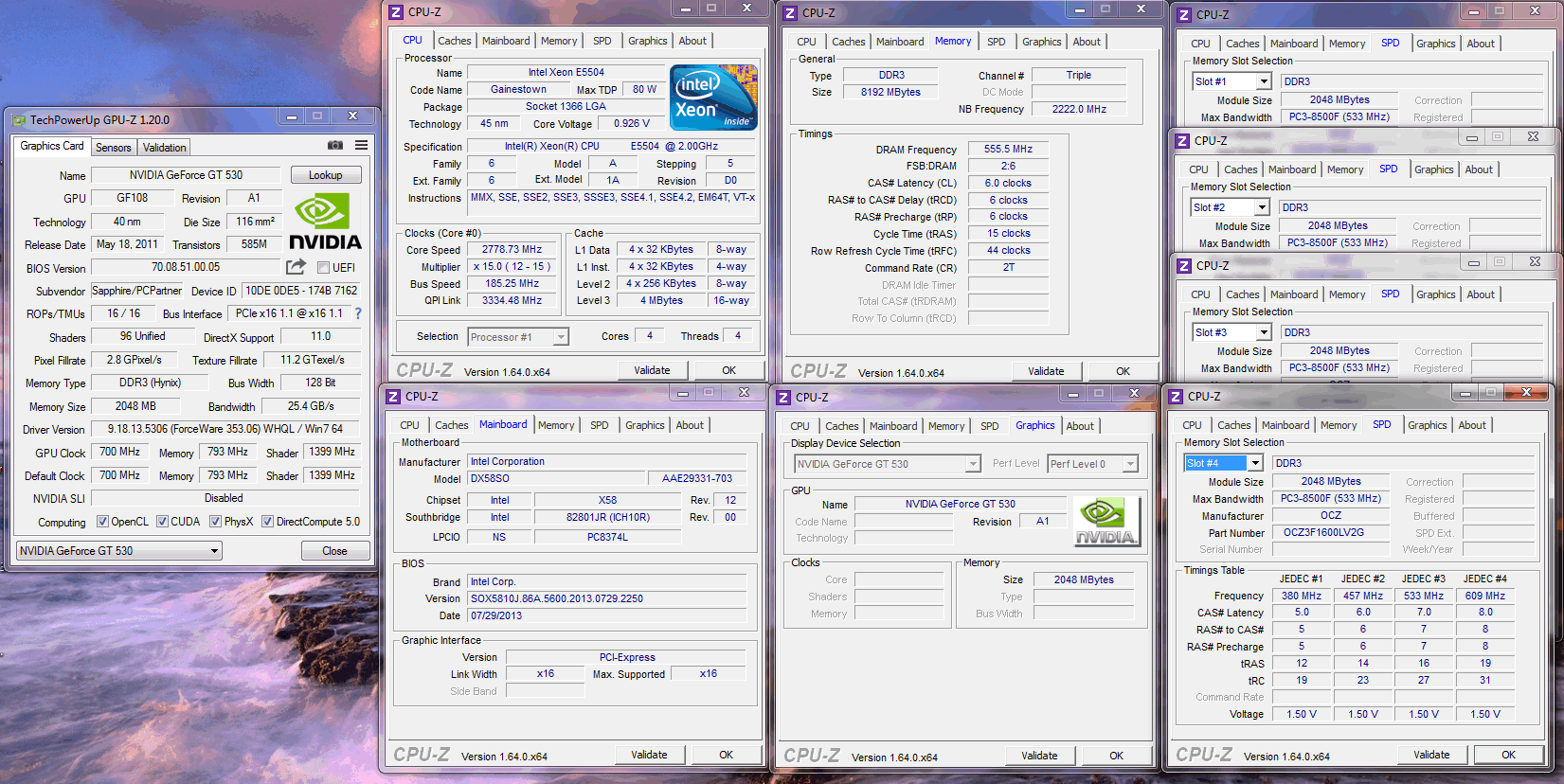Viewport: 1564px width, 784px height.
Task: Click the DRAM Frequency 555.5 MHz value
Action: (x=1008, y=149)
